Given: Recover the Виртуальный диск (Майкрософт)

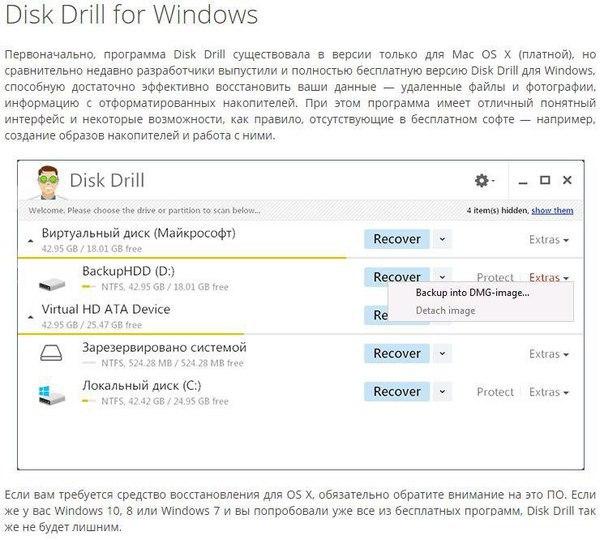Looking at the screenshot, I should (397, 239).
